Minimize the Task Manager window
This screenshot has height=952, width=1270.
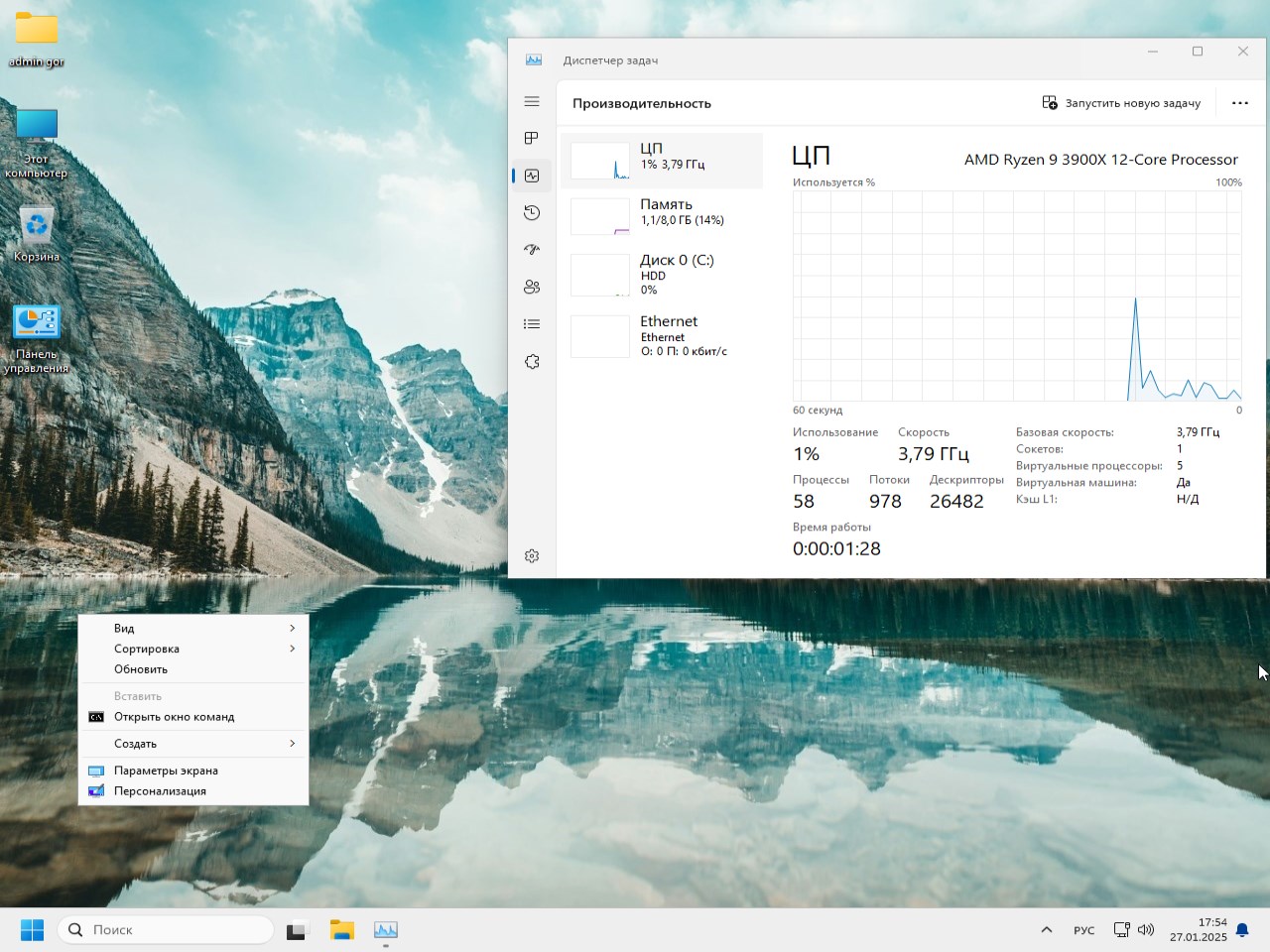tap(1153, 52)
